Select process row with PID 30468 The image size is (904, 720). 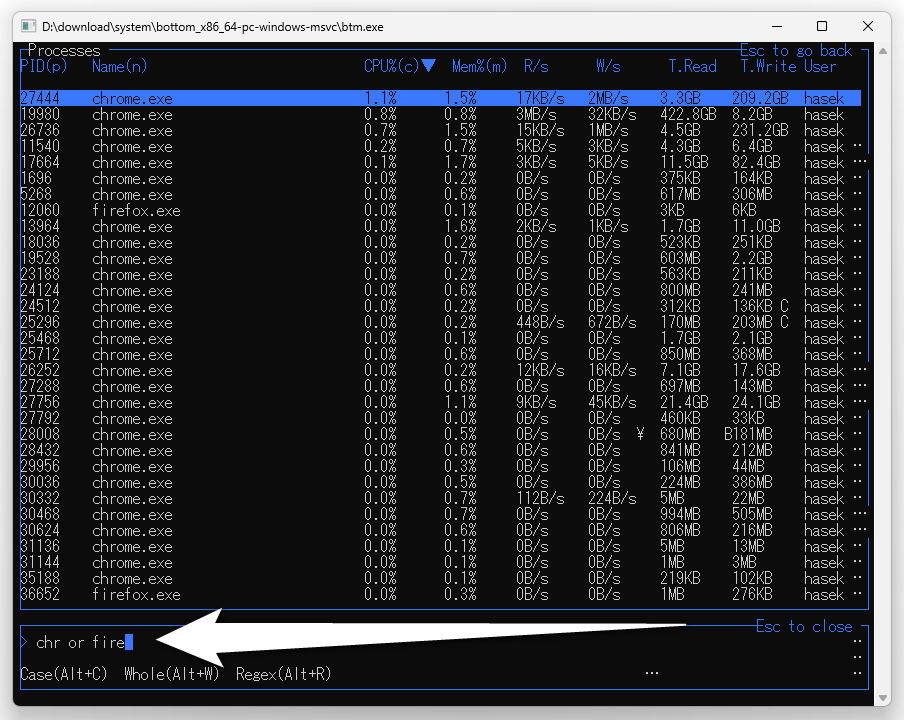440,514
